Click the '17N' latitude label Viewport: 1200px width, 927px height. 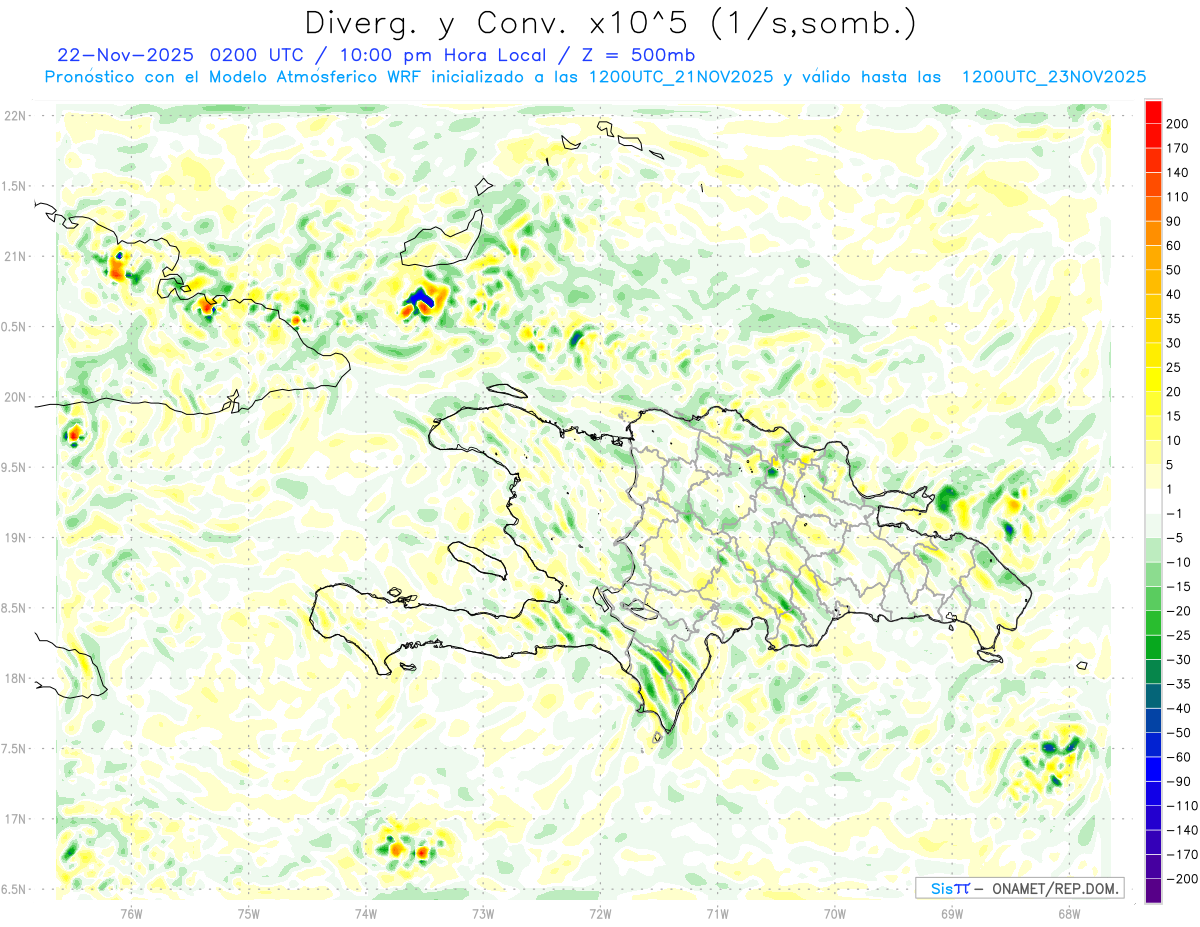(x=14, y=819)
